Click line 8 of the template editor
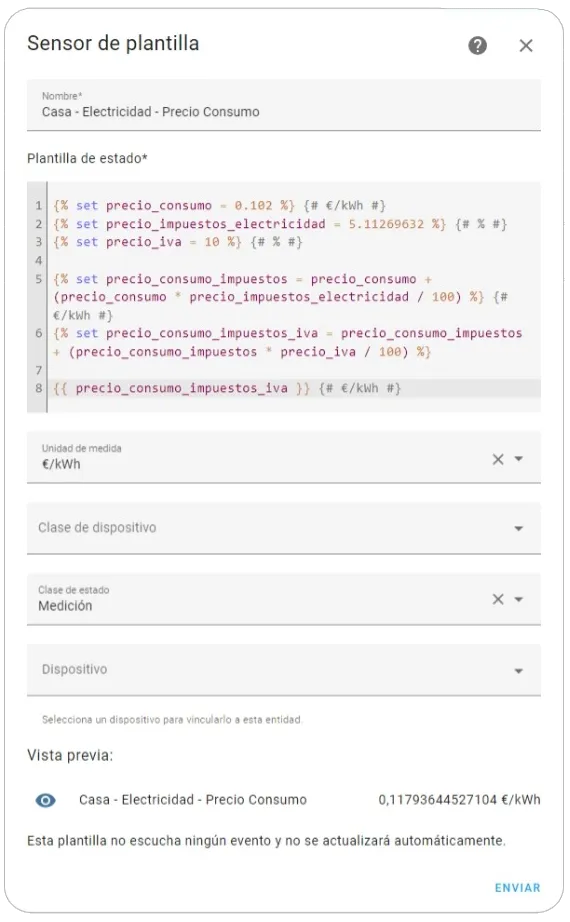Image resolution: width=570 pixels, height=922 pixels. 294,388
